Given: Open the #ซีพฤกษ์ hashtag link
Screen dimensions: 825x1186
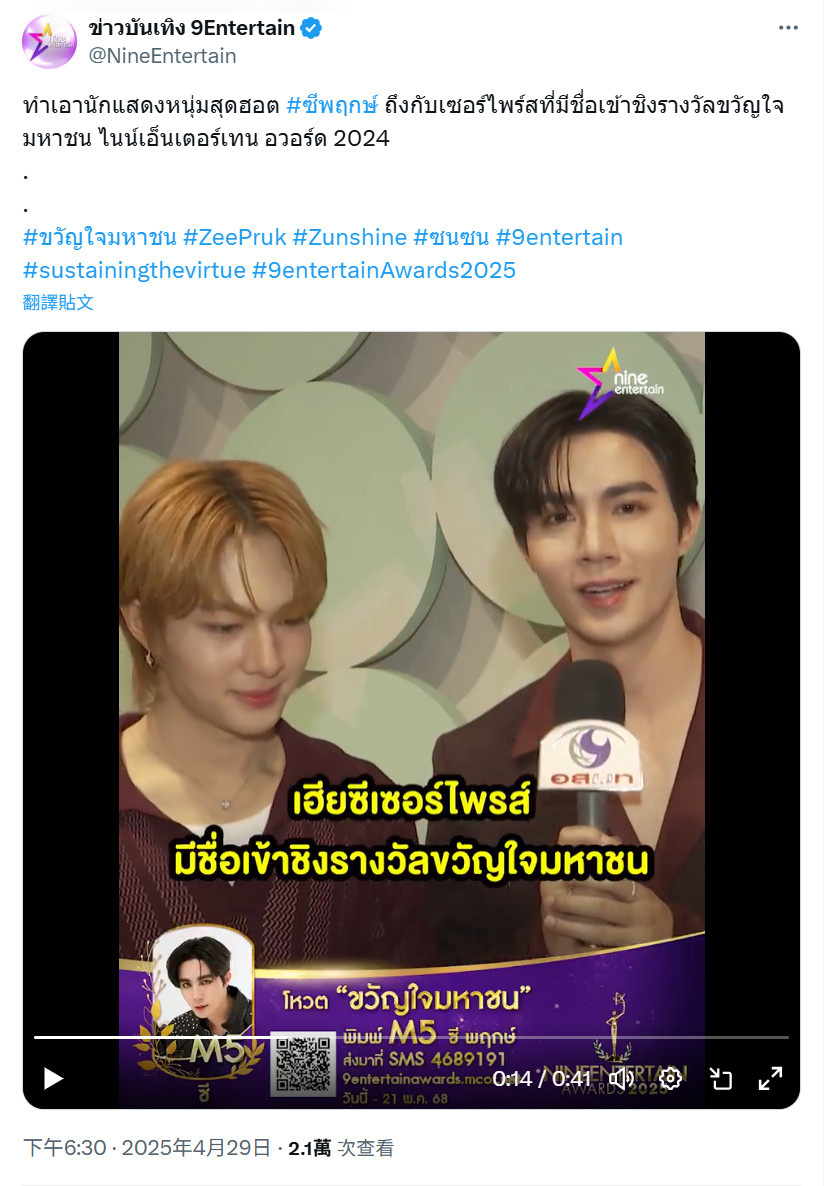Looking at the screenshot, I should tap(332, 105).
